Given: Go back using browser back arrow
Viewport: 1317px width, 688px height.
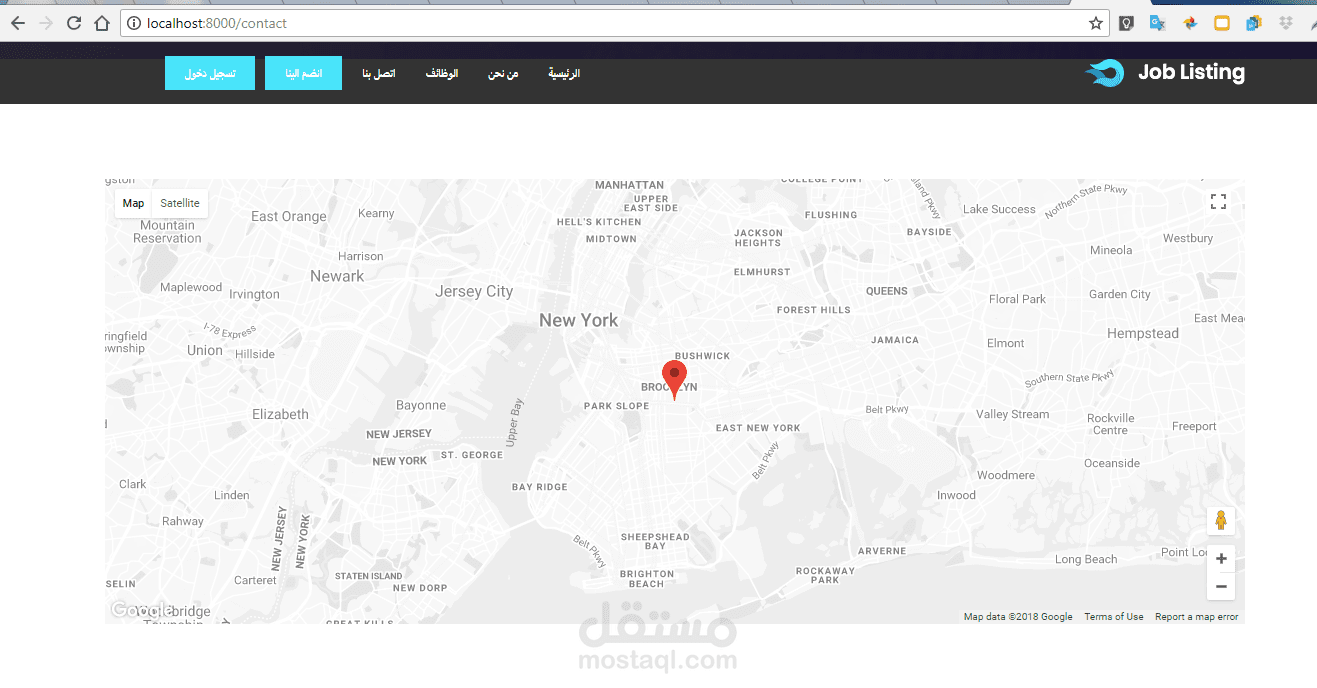Looking at the screenshot, I should pyautogui.click(x=17, y=23).
